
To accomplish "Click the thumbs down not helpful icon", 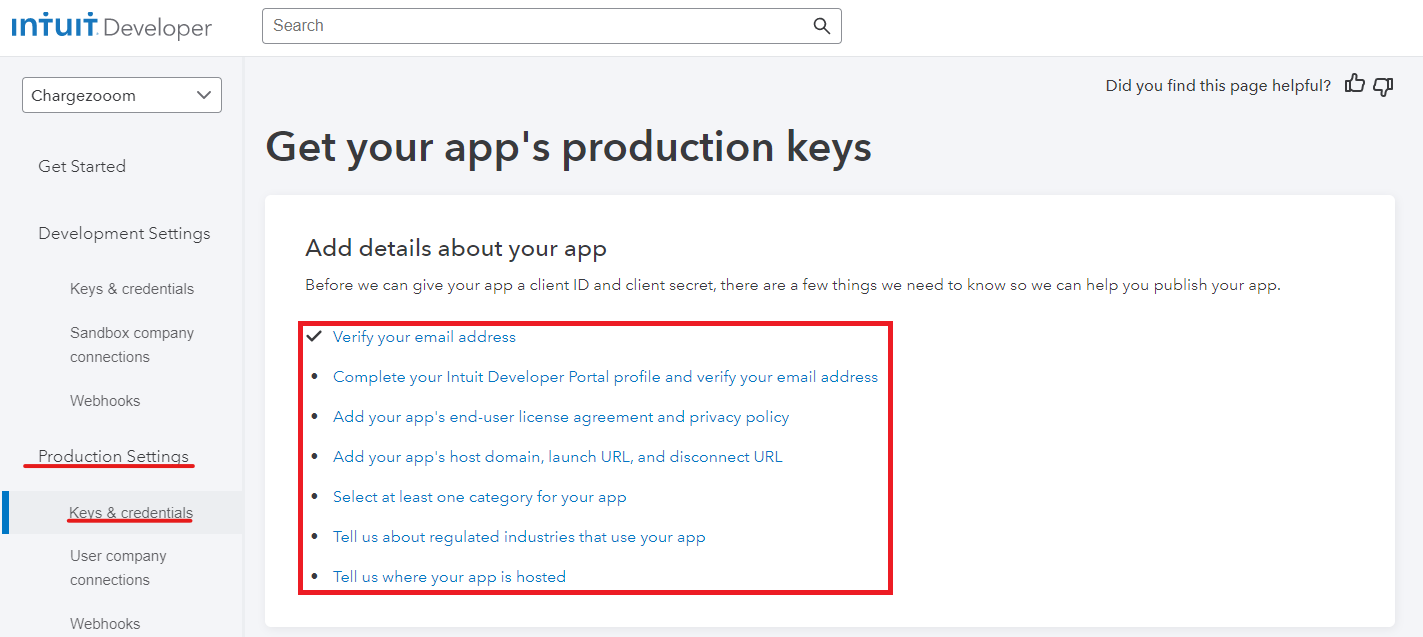I will pos(1383,86).
